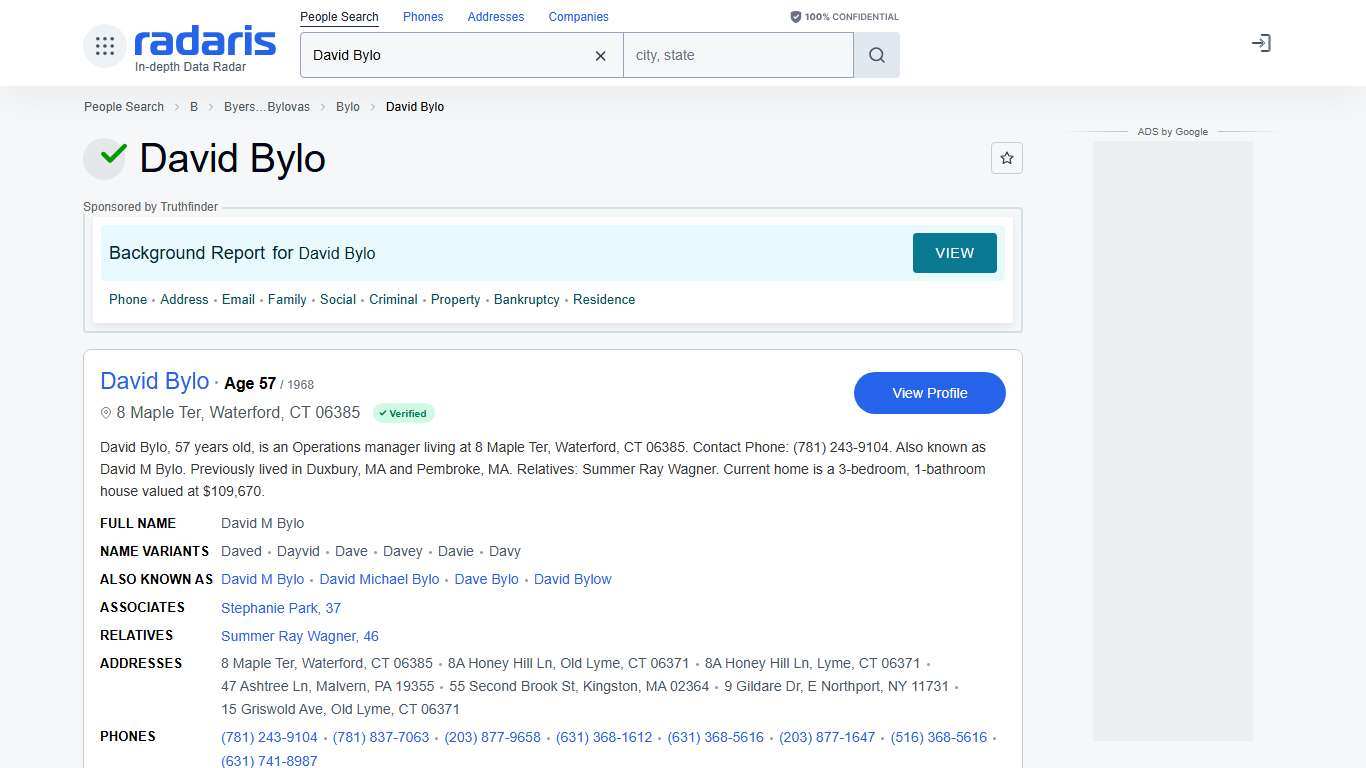1366x768 pixels.
Task: Click the city, state input field
Action: click(738, 56)
